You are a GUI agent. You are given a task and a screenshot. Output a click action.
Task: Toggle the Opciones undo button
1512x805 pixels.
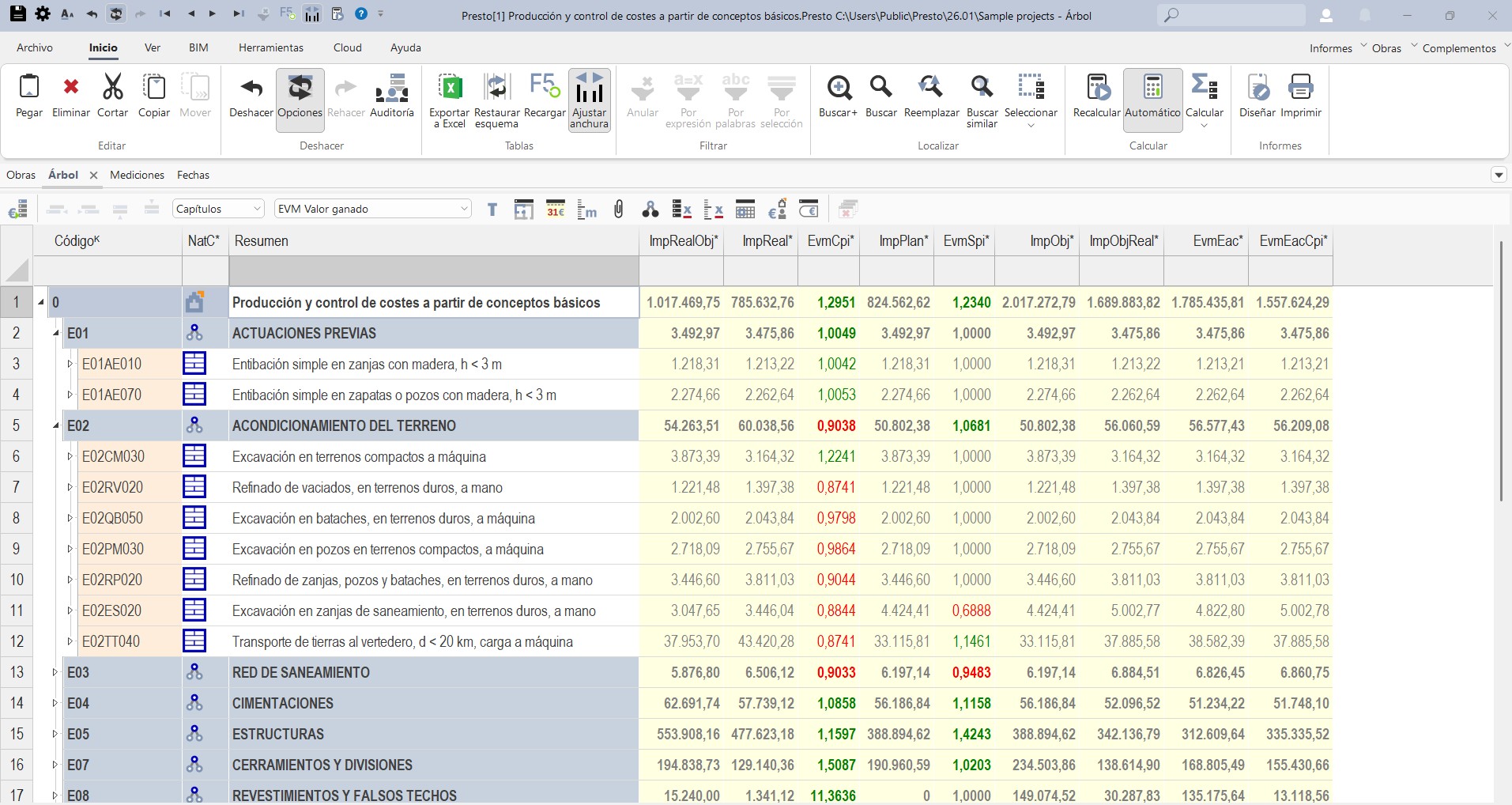coord(300,99)
